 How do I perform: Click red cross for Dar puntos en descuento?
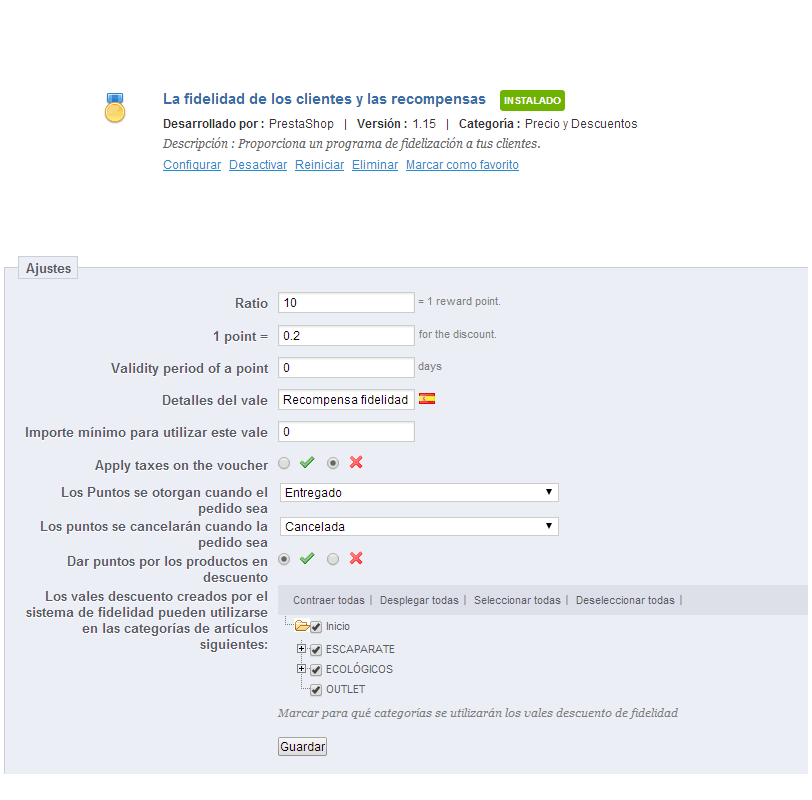[356, 558]
